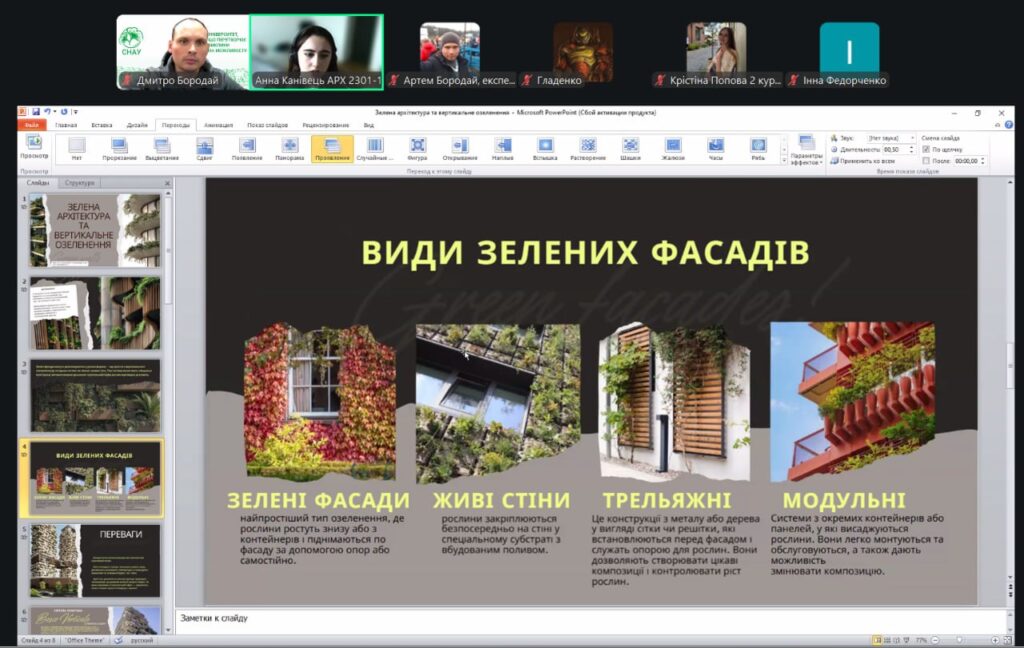The image size is (1024, 648).
Task: Select the Шашки transition effect
Action: (x=630, y=148)
